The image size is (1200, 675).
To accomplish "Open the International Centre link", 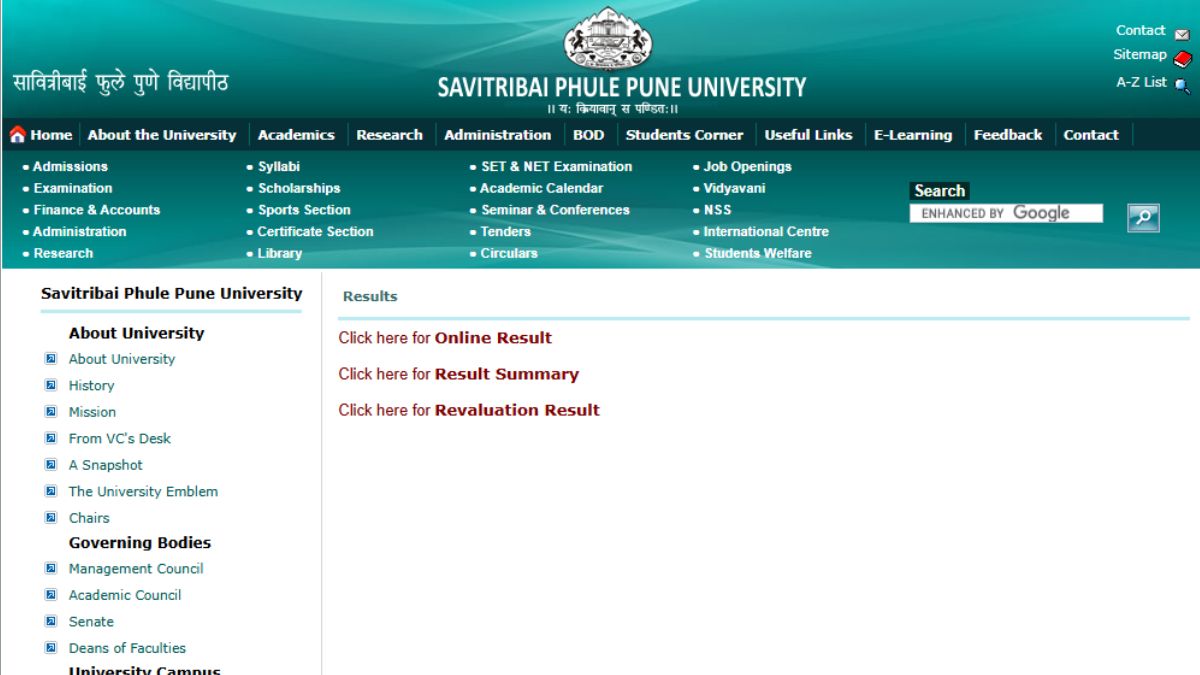I will point(766,231).
